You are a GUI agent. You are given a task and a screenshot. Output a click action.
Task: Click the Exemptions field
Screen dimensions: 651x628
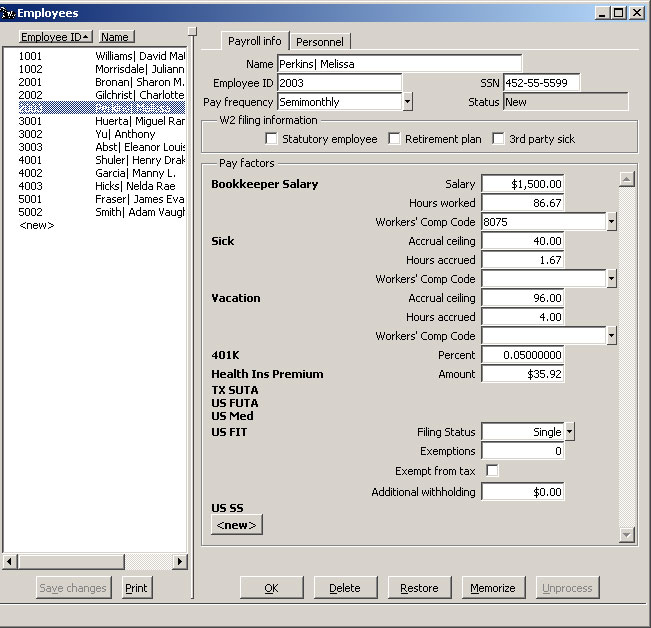523,451
